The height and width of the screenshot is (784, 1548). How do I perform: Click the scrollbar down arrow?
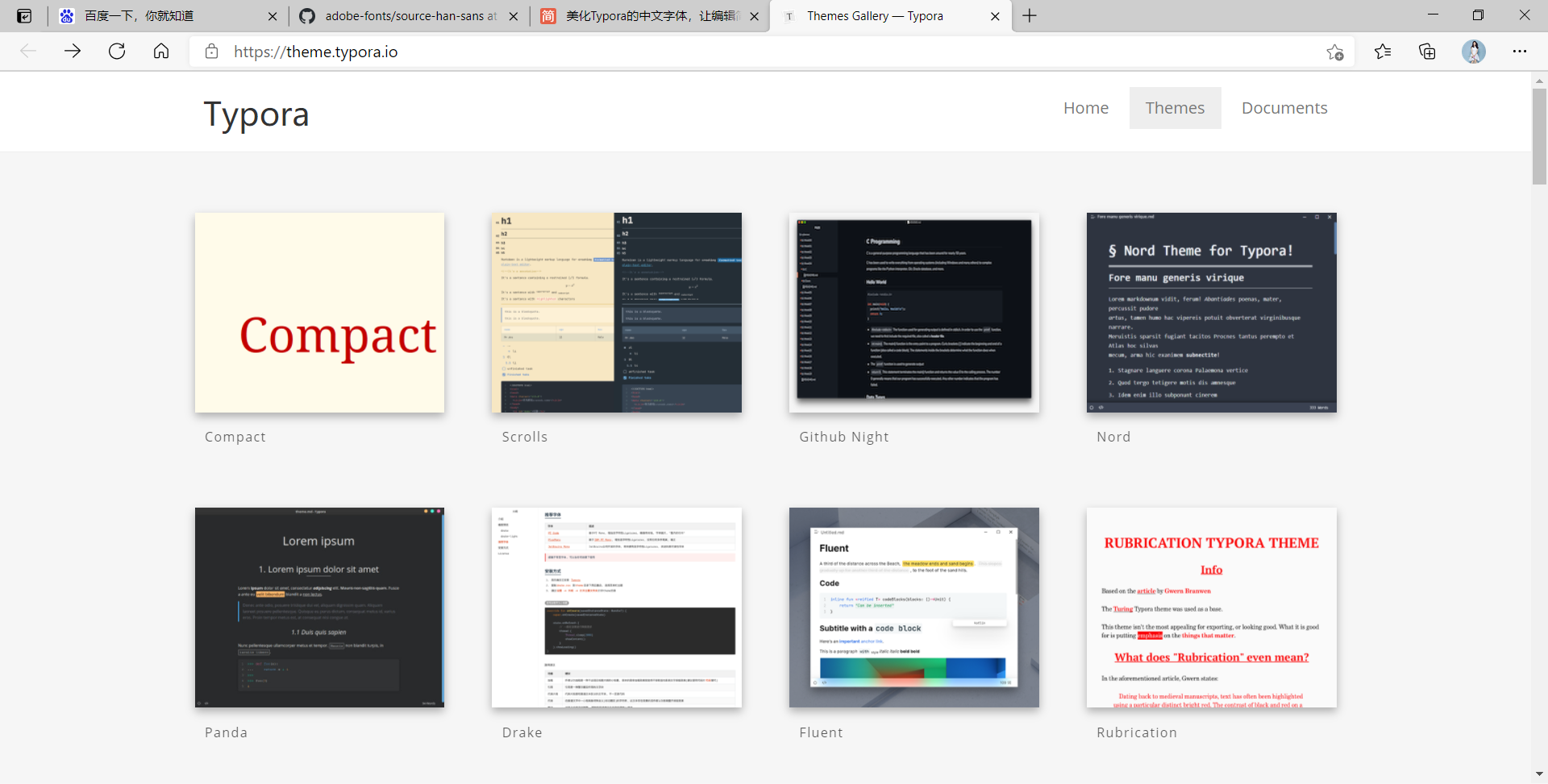point(1540,774)
